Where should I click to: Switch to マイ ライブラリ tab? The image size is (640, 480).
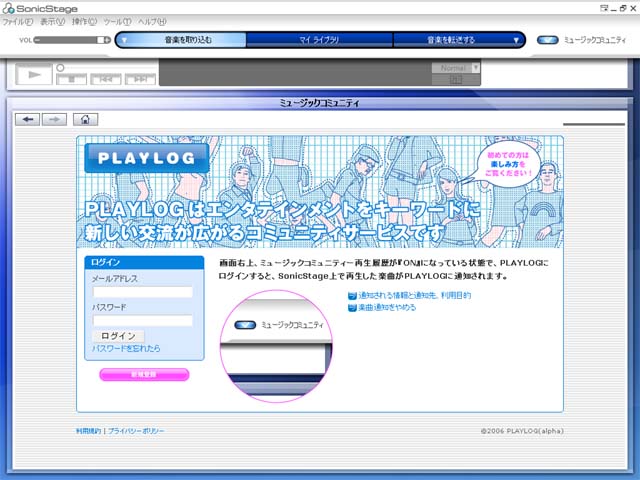tap(319, 40)
